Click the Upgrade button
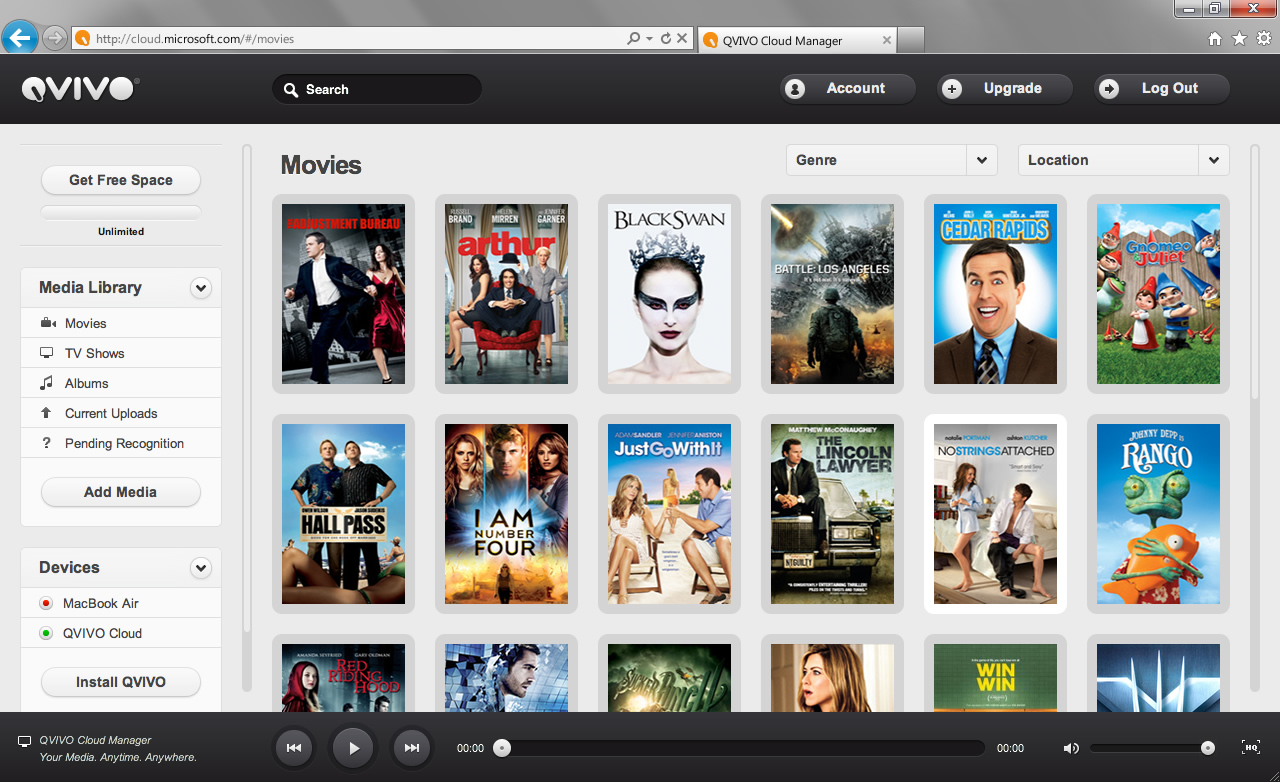The height and width of the screenshot is (782, 1280). point(1005,89)
